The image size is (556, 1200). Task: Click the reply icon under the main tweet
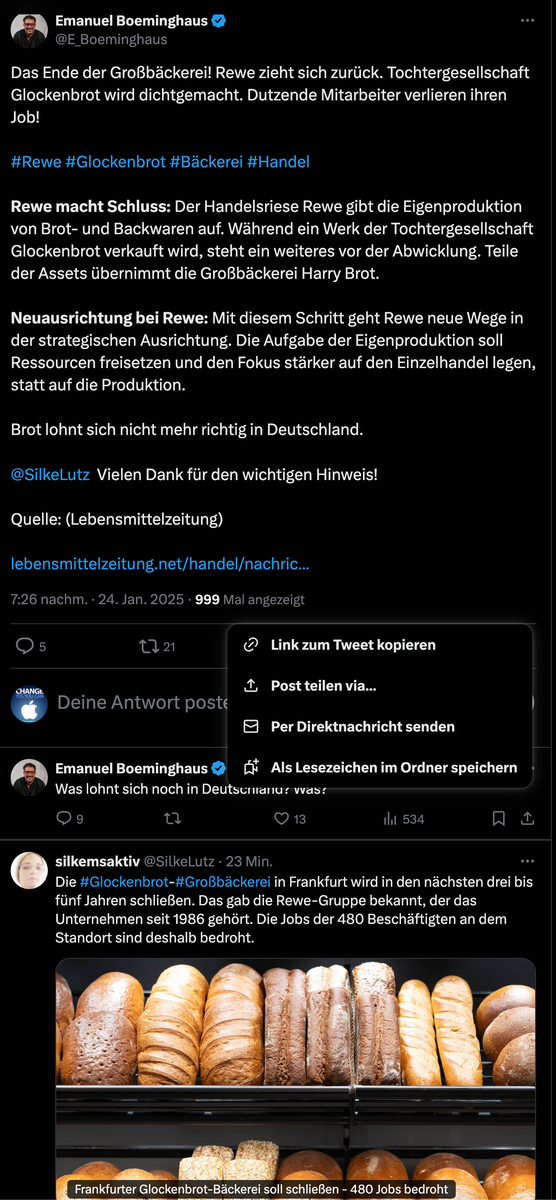[x=25, y=646]
